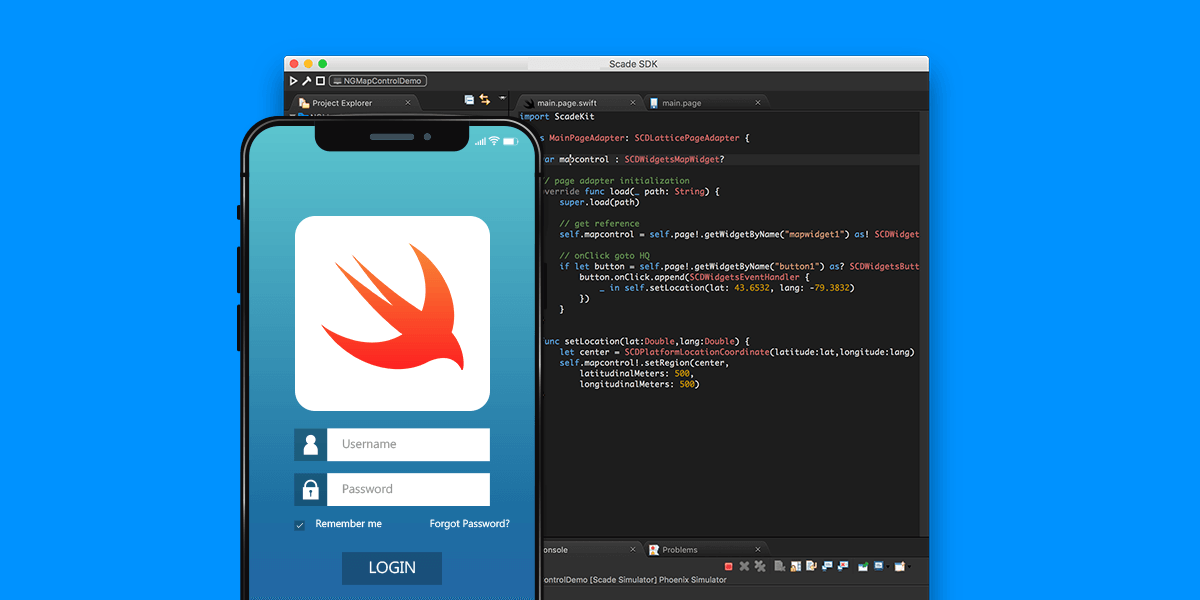Close the Project Explorer tab
The image size is (1200, 600).
pos(407,102)
